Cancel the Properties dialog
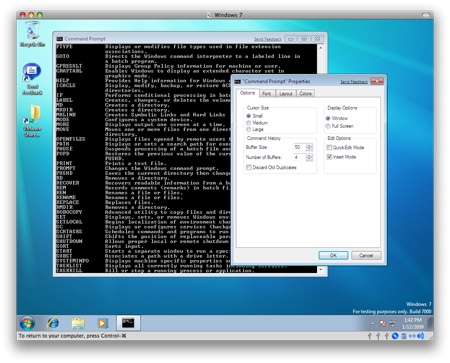This screenshot has width=450, height=363. (366, 255)
